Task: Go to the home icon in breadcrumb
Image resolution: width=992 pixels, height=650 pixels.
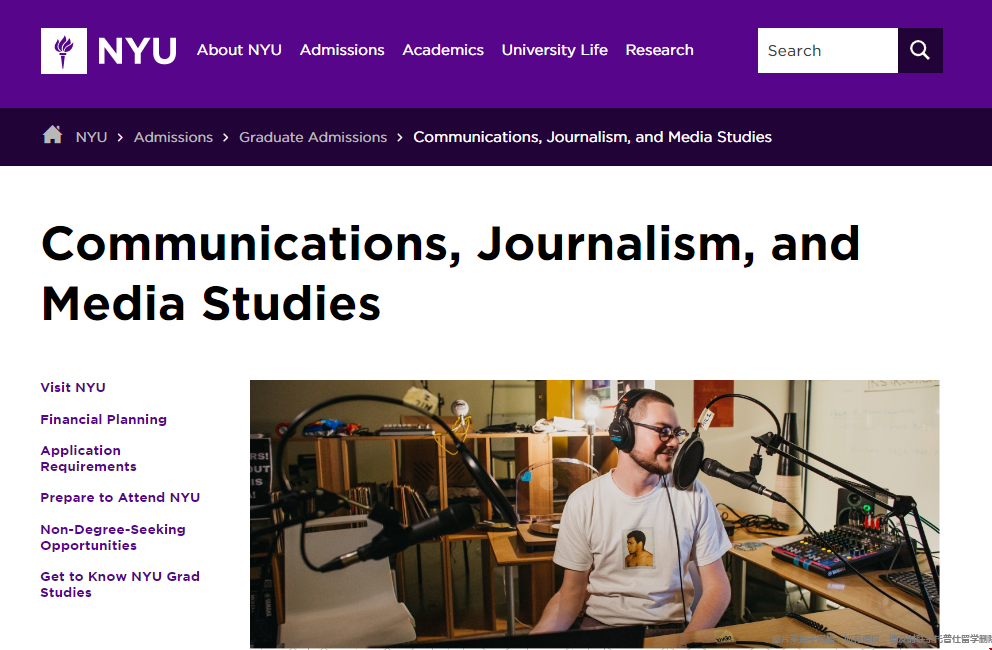Action: (53, 135)
